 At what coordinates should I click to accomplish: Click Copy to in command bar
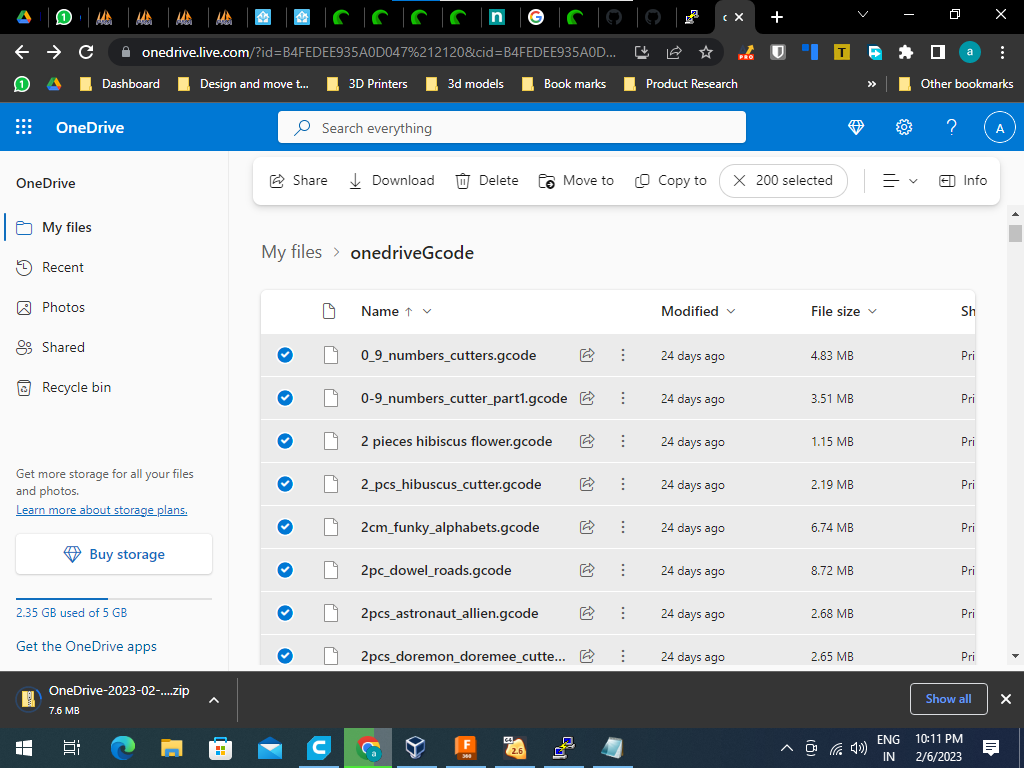point(671,181)
